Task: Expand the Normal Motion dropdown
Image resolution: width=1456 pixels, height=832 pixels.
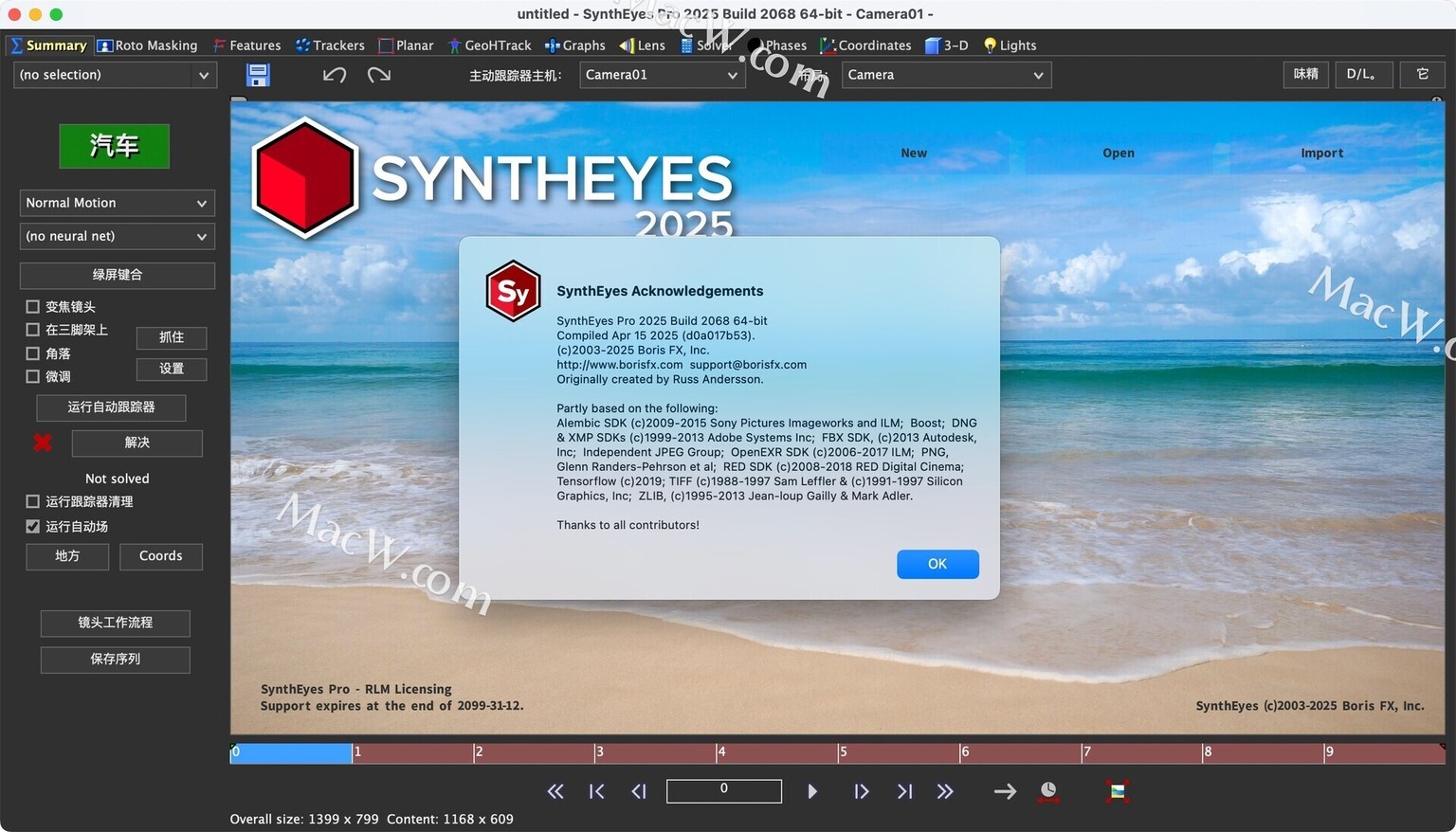Action: (118, 203)
